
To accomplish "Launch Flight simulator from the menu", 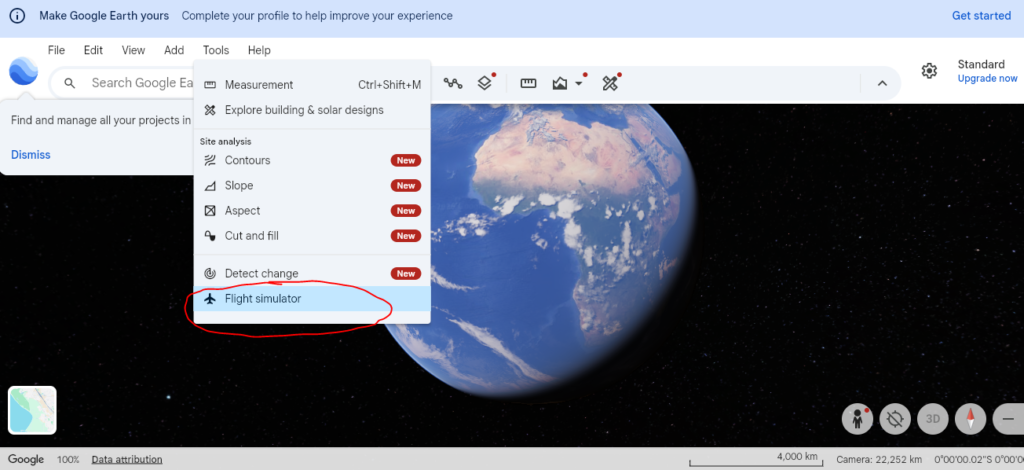I will click(312, 299).
